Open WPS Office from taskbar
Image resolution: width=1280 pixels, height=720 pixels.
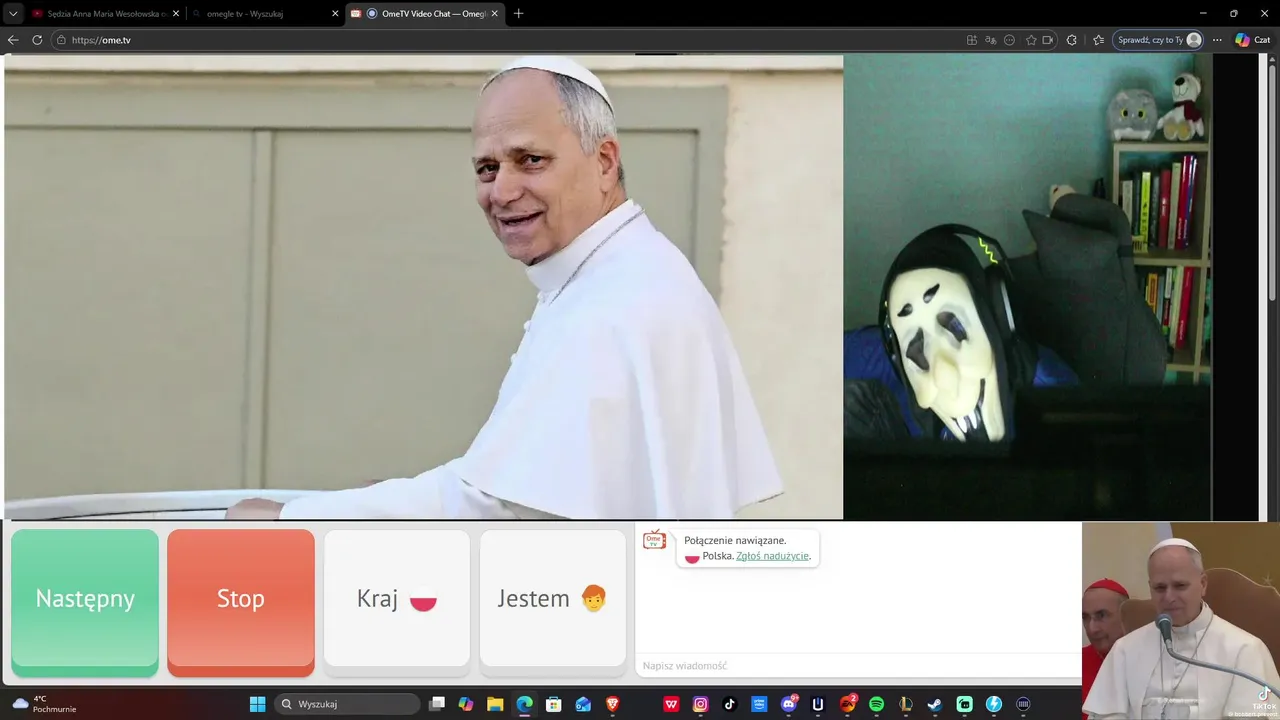click(x=671, y=704)
